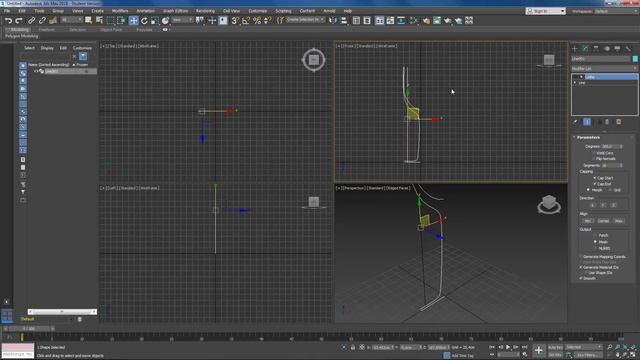Activate the Select and Uniform Scale tool
Screen dimensions: 640x360
(x=155, y=20)
